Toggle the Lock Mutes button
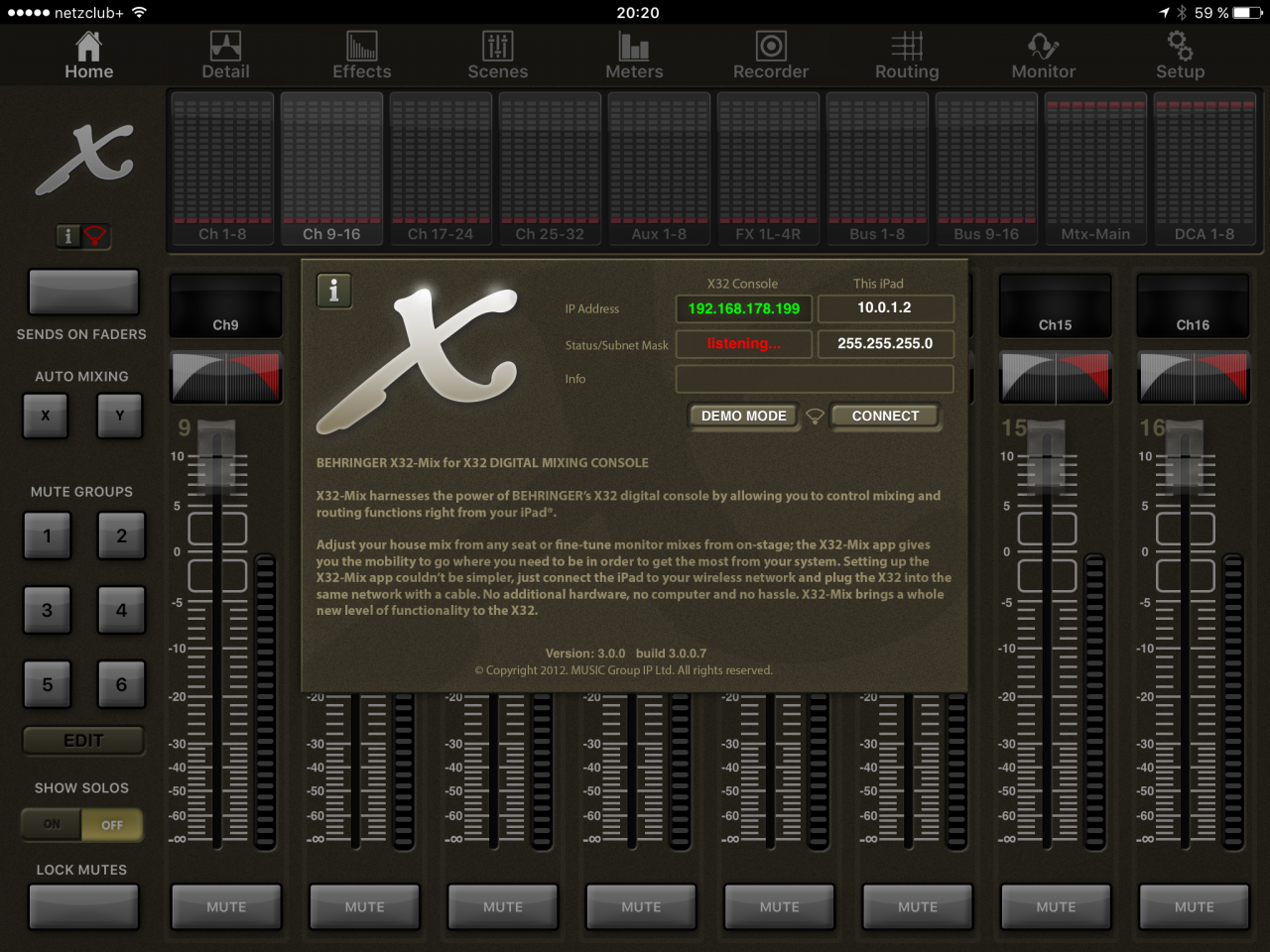This screenshot has width=1270, height=952. [x=83, y=906]
